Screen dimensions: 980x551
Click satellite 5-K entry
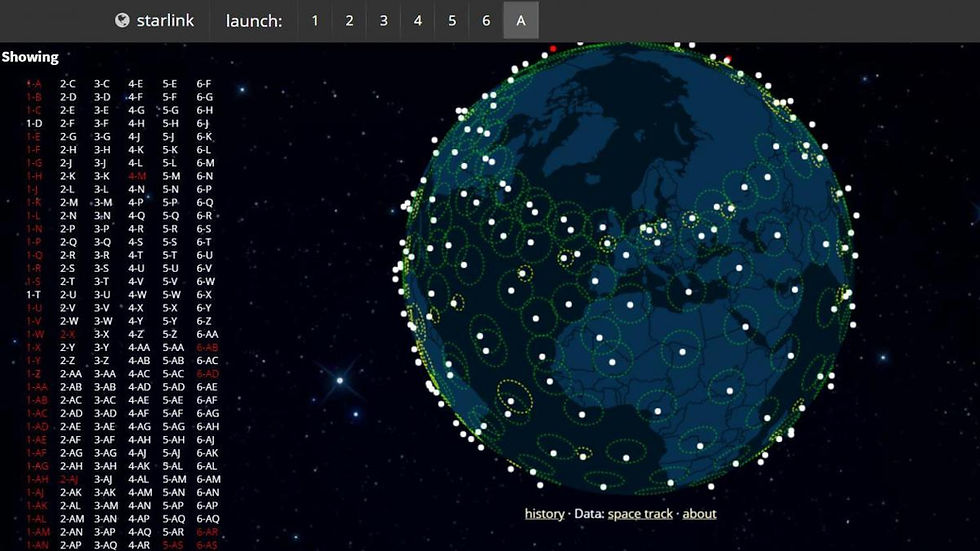[x=170, y=150]
